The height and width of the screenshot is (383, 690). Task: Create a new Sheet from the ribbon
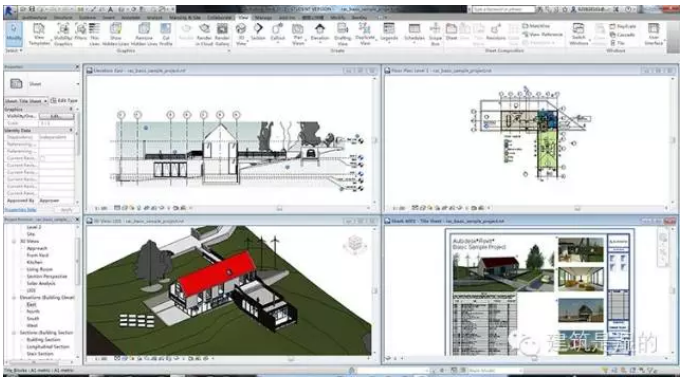click(x=451, y=32)
